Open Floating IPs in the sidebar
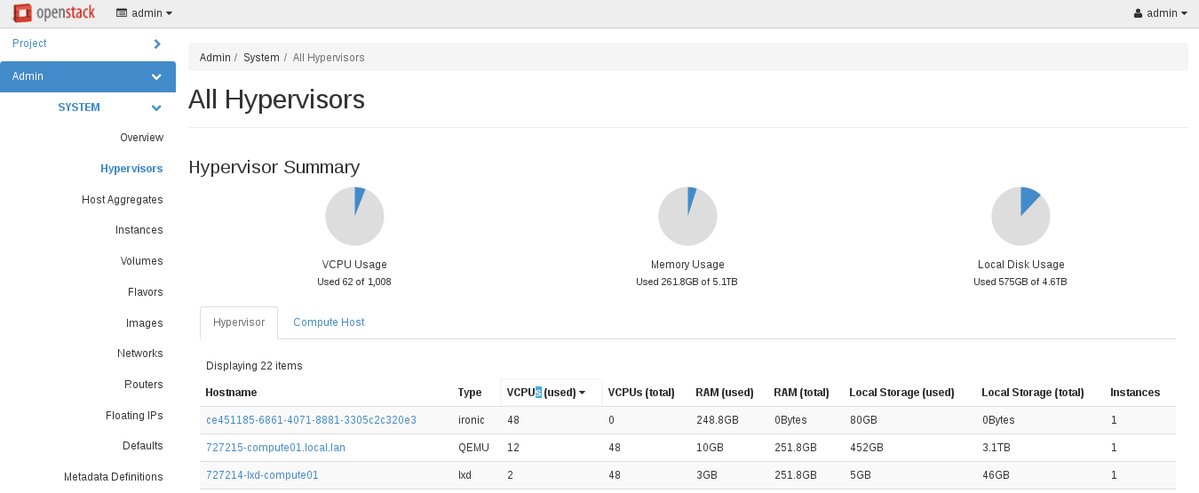The height and width of the screenshot is (493, 1199). pyautogui.click(x=135, y=416)
